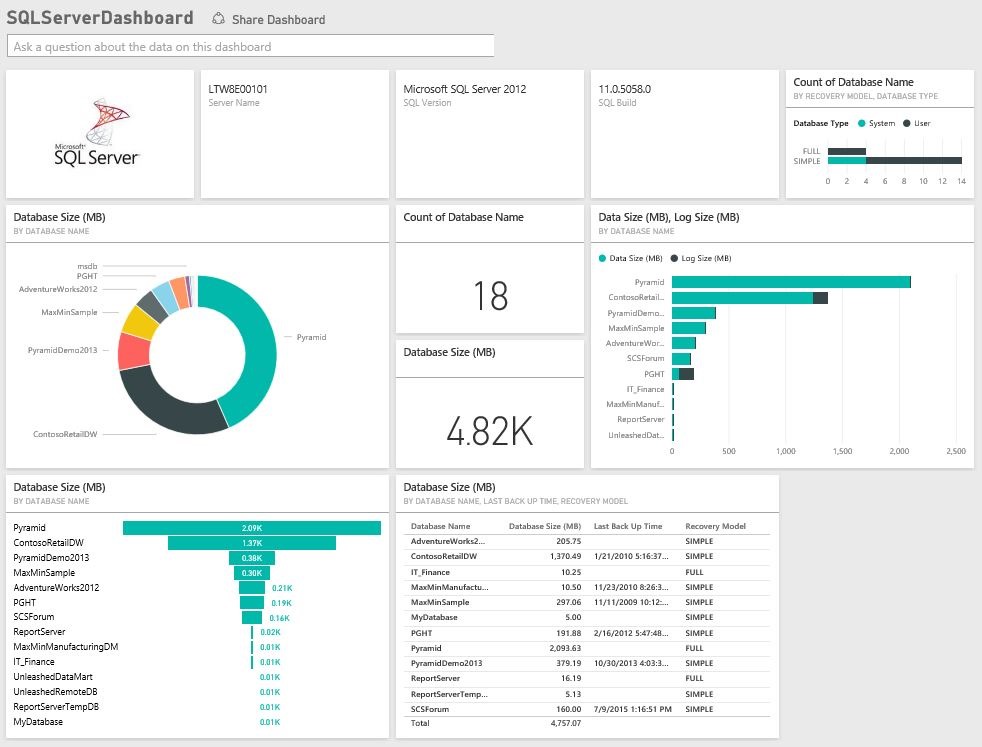Click the teal Data Size (MB) legend marker
982x747 pixels.
[x=602, y=259]
